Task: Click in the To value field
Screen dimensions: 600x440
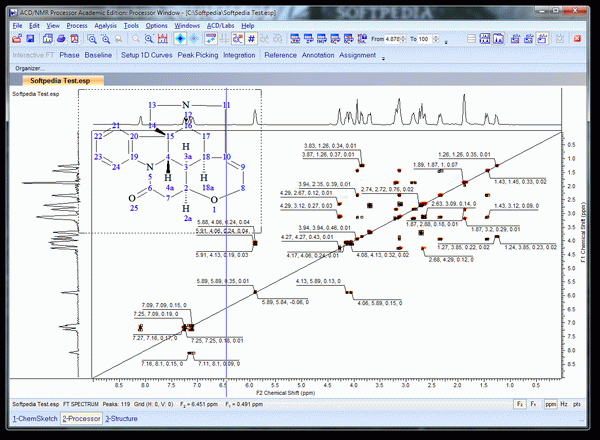Action: pos(425,39)
